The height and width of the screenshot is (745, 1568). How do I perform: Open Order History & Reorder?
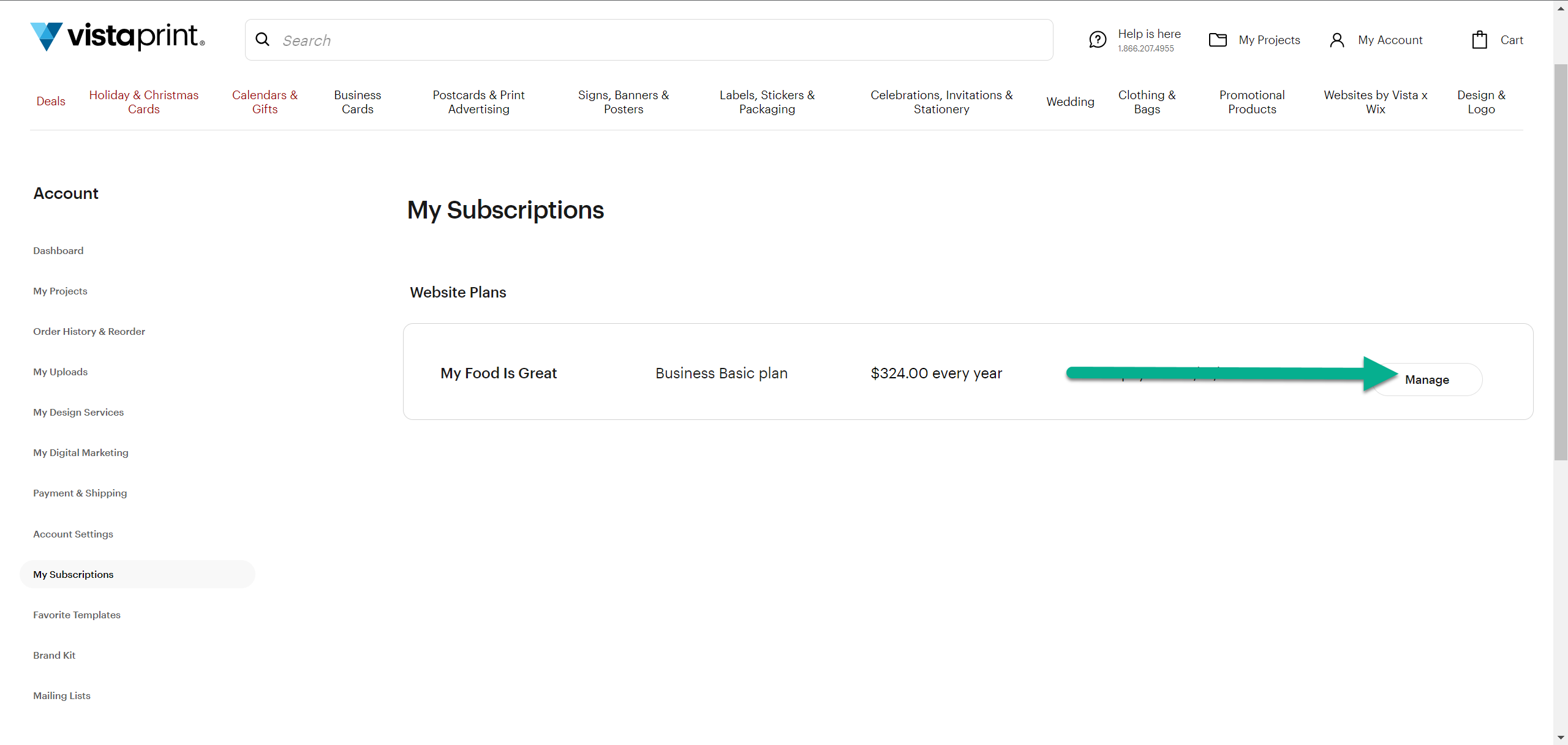[x=89, y=331]
